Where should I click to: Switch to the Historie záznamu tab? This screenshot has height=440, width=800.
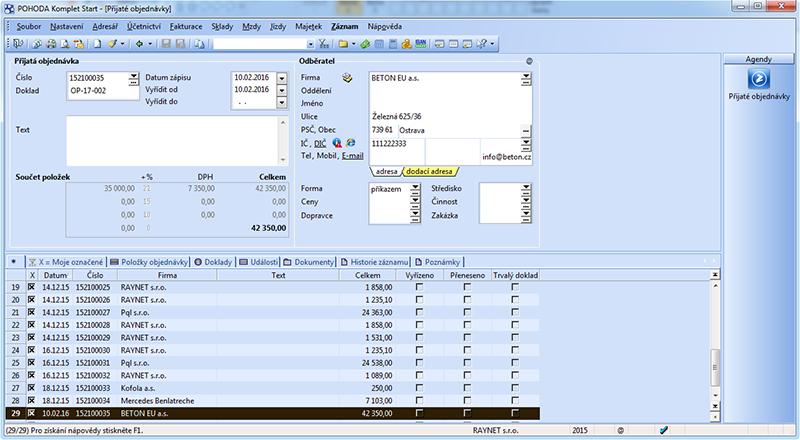374,262
